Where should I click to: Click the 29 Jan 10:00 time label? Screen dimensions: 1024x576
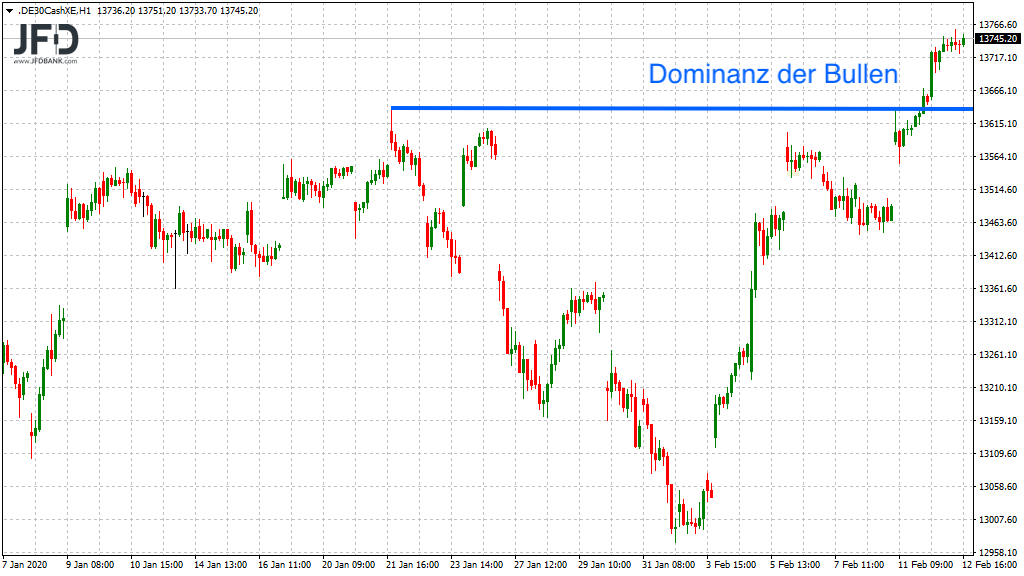click(x=604, y=565)
